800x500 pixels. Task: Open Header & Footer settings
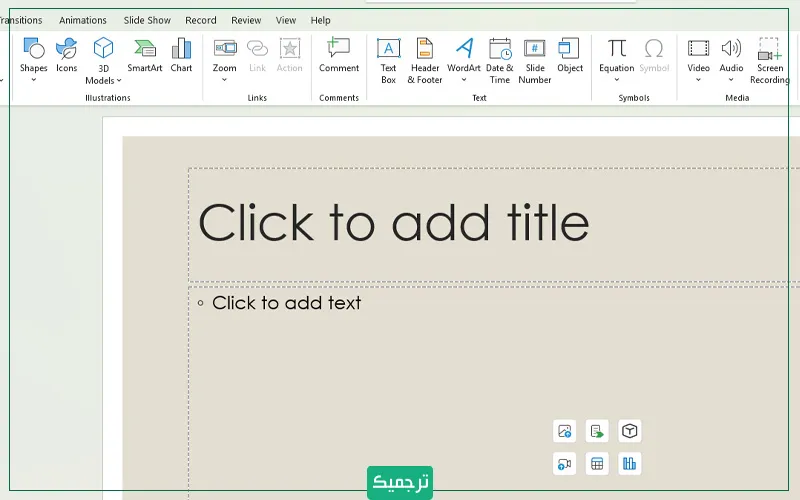(x=425, y=58)
